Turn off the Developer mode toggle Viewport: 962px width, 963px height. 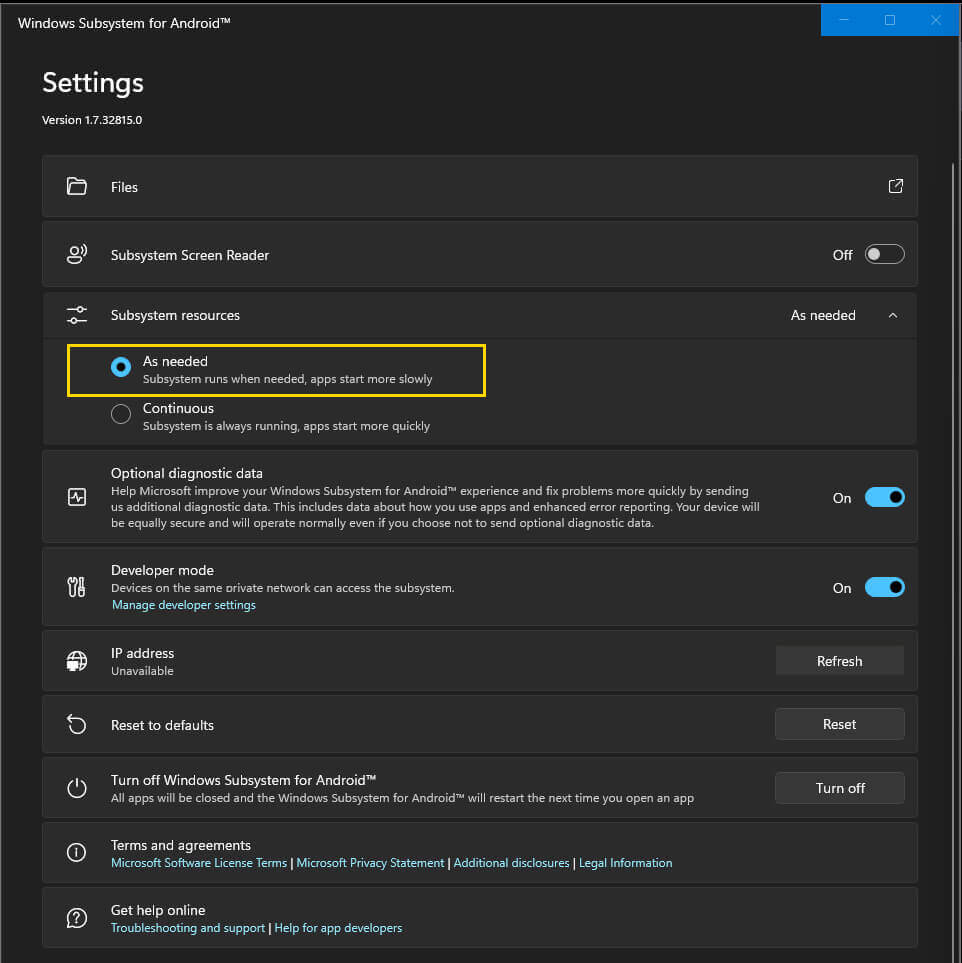pyautogui.click(x=884, y=587)
